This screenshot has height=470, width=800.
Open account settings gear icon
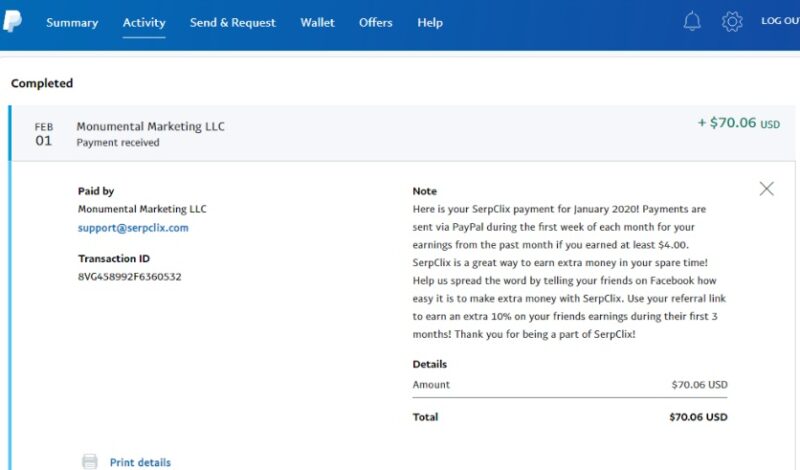(732, 22)
